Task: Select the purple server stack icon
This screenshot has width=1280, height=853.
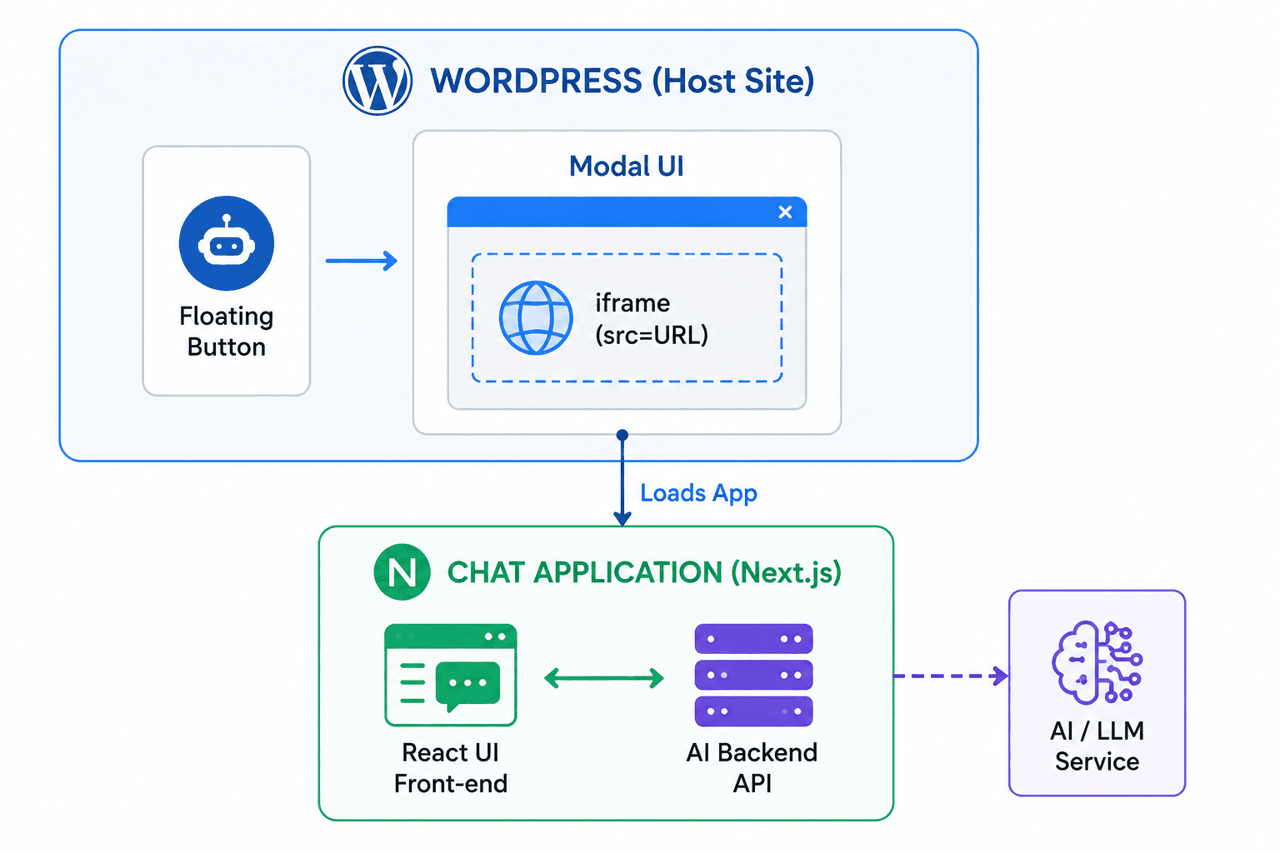Action: pos(753,675)
